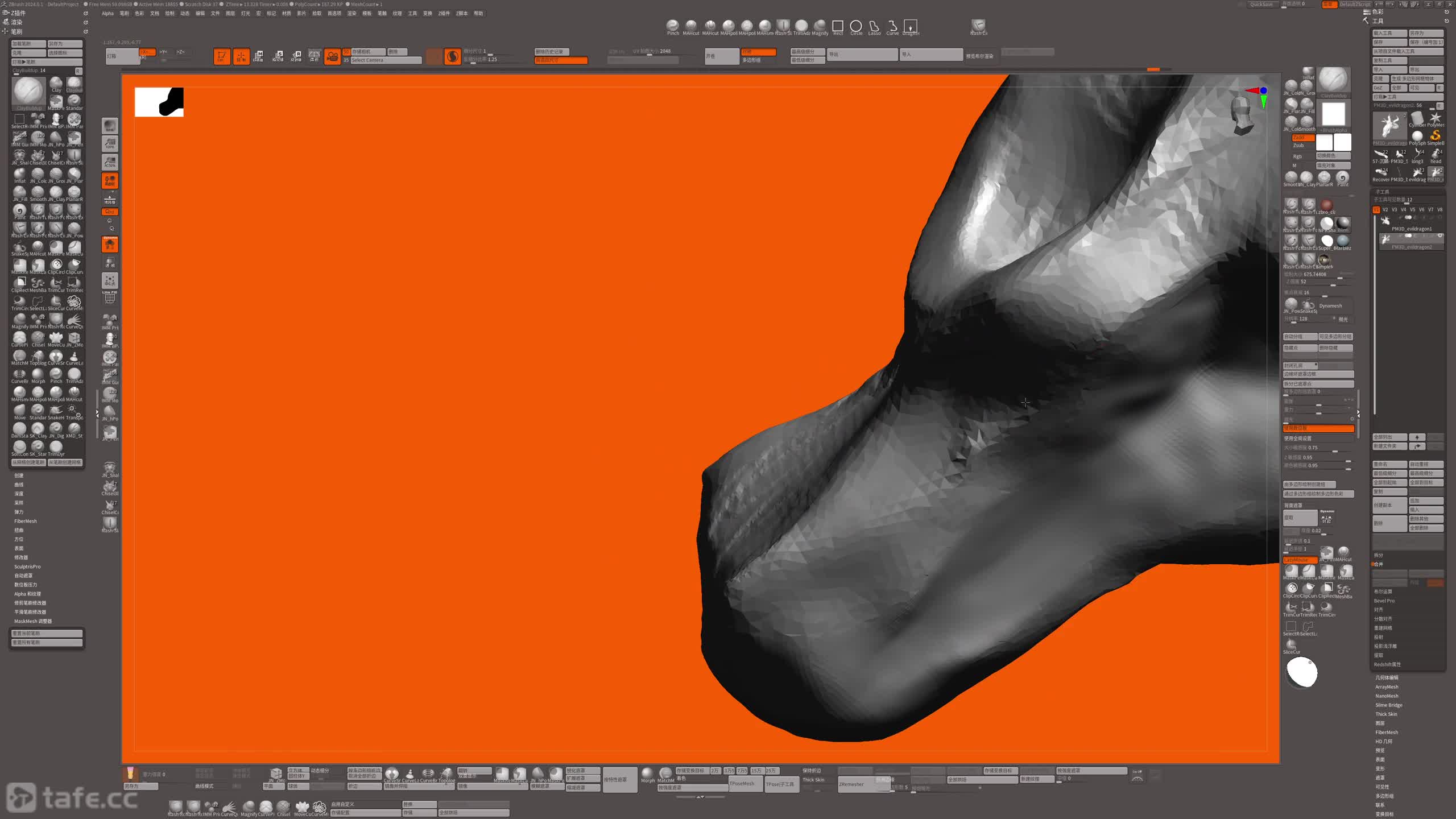Pick the Clay brush in brush palette
The height and width of the screenshot is (819, 1456).
coord(56,85)
